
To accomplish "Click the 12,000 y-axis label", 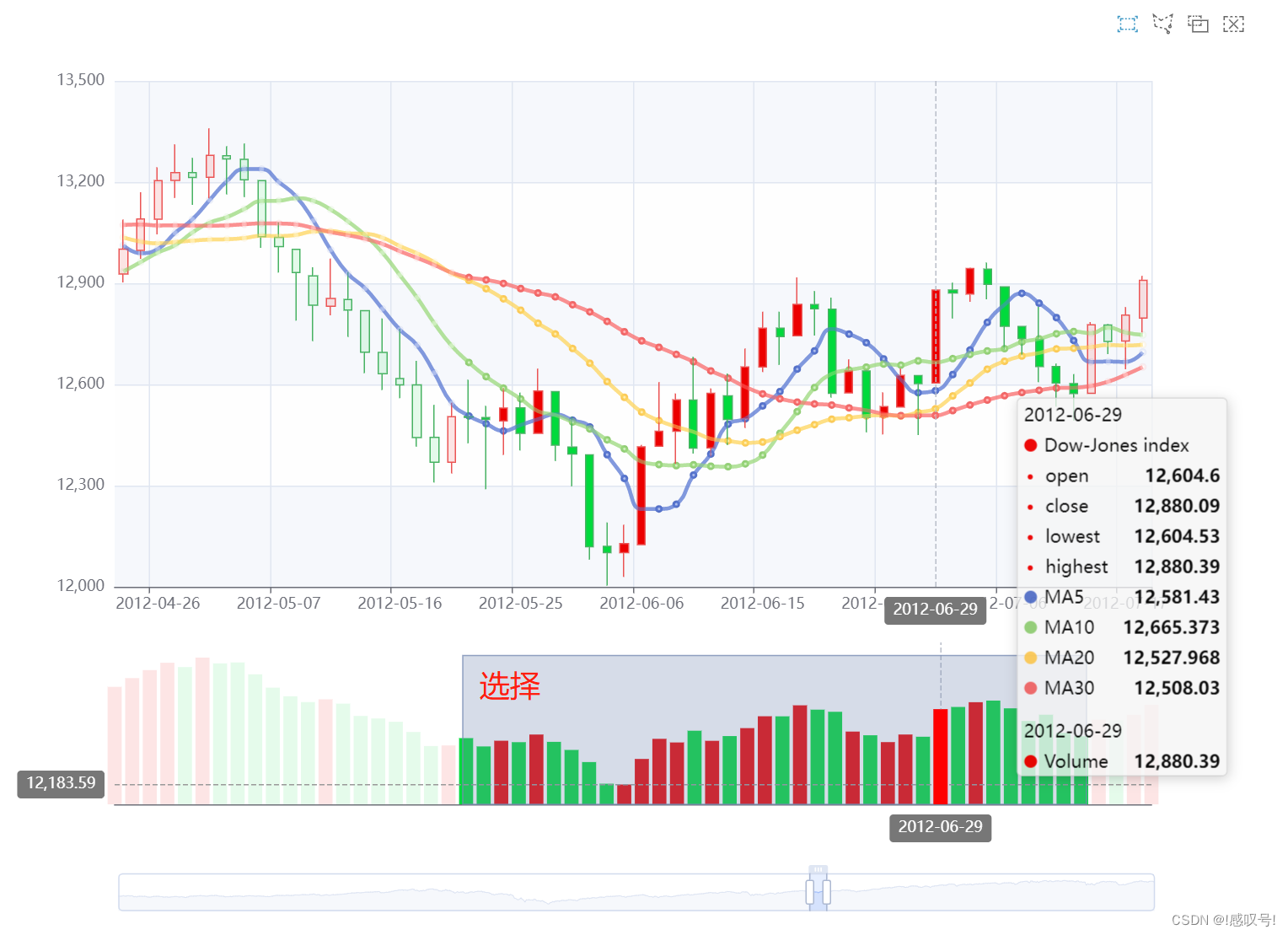I will pyautogui.click(x=81, y=586).
